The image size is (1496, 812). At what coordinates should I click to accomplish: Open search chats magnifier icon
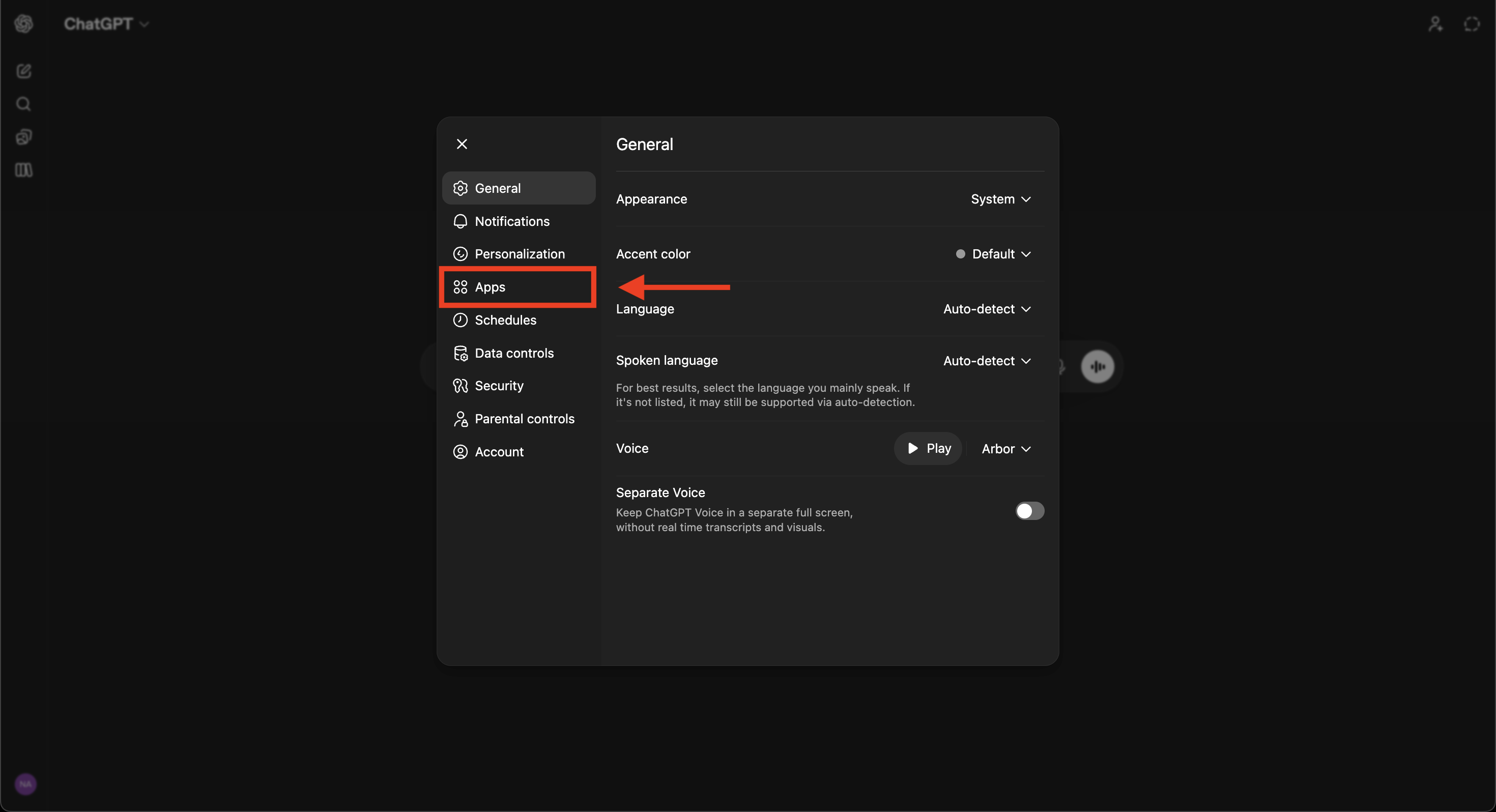[24, 104]
